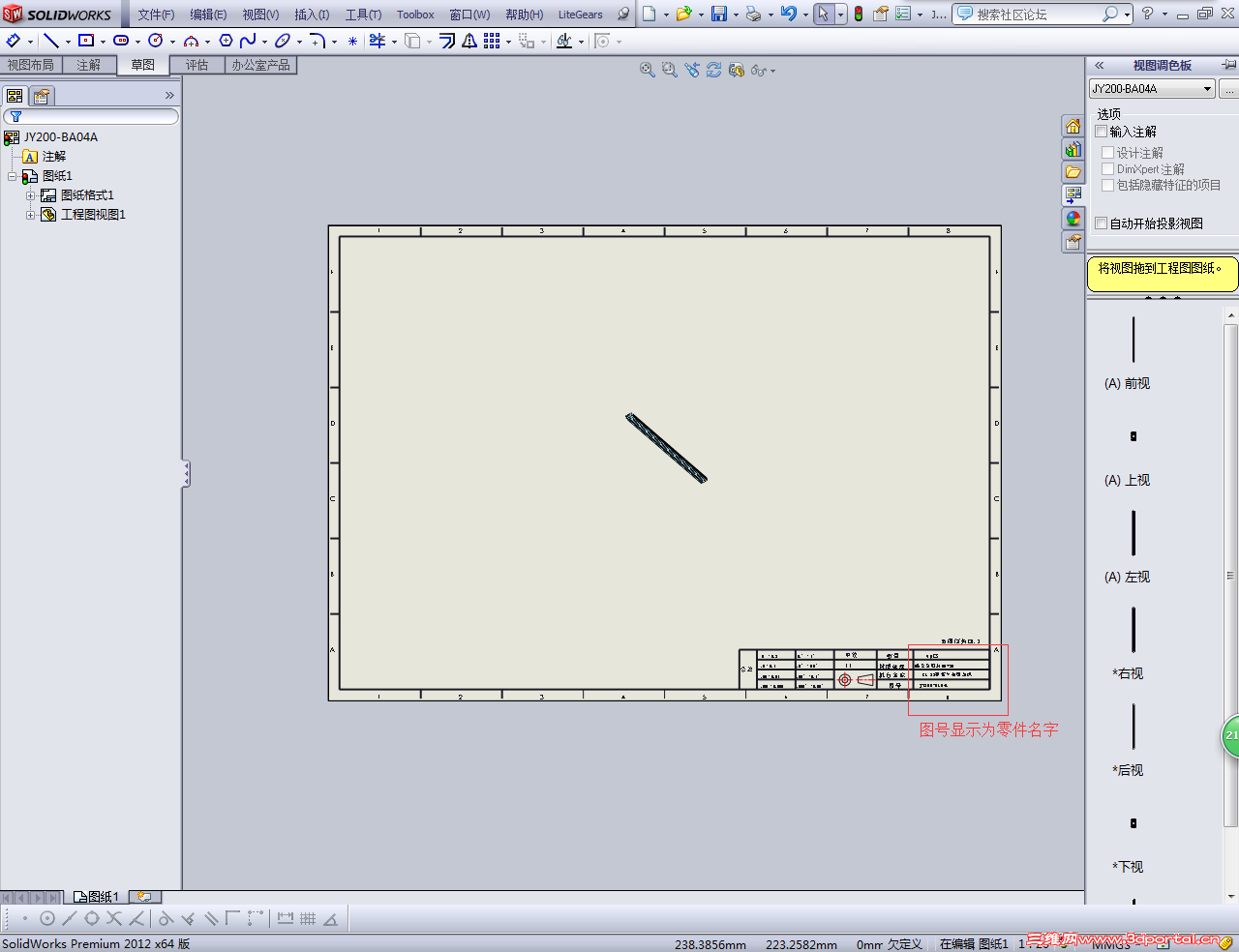This screenshot has width=1239, height=952.
Task: Expand the 图纸格式1 tree node
Action: click(30, 195)
